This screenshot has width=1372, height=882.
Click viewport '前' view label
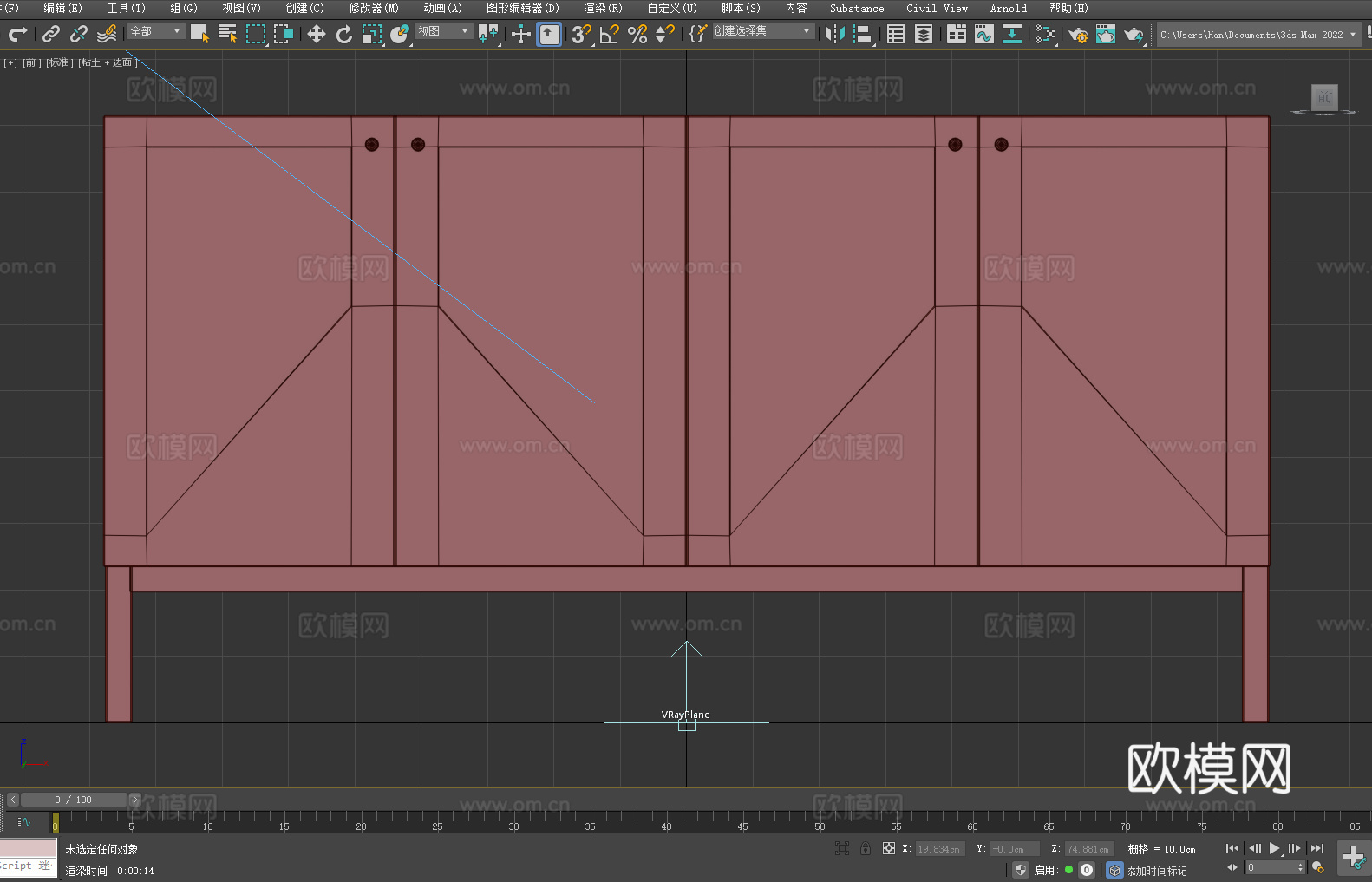[x=31, y=62]
